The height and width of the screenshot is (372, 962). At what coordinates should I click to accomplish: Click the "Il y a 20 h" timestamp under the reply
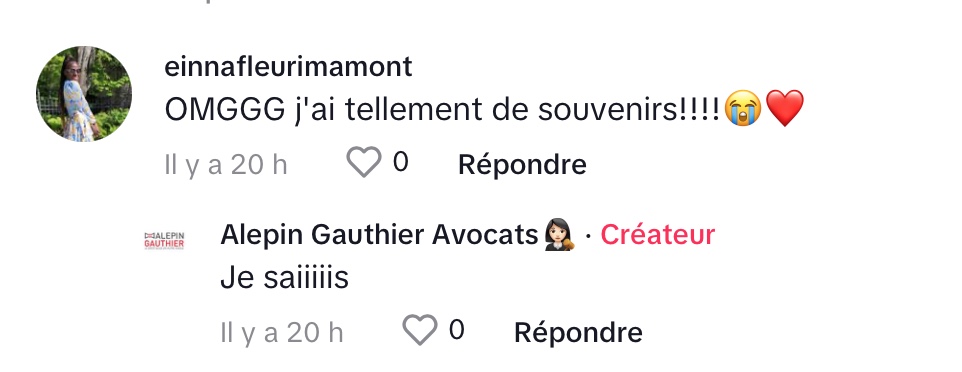coord(282,333)
